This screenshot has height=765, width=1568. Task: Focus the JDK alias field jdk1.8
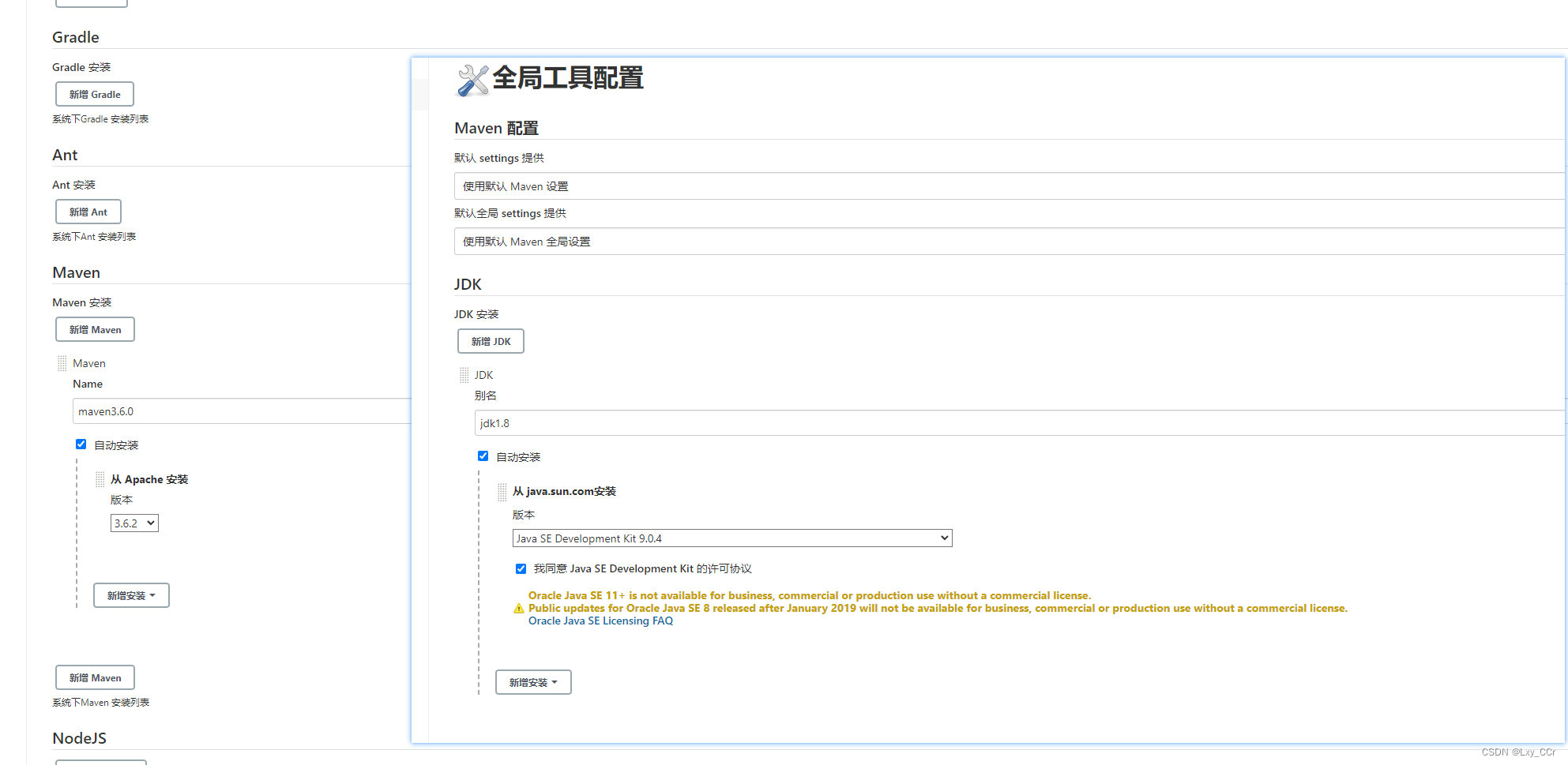pyautogui.click(x=1020, y=423)
